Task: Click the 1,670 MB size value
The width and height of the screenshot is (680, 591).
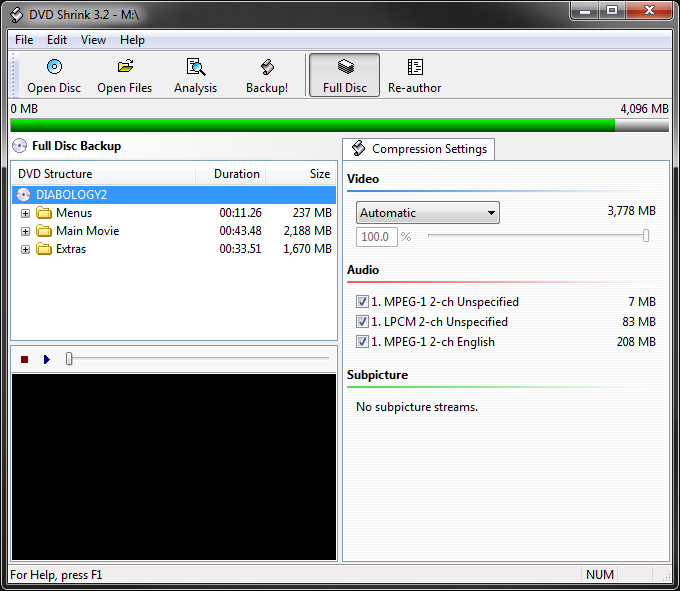Action: coord(307,249)
